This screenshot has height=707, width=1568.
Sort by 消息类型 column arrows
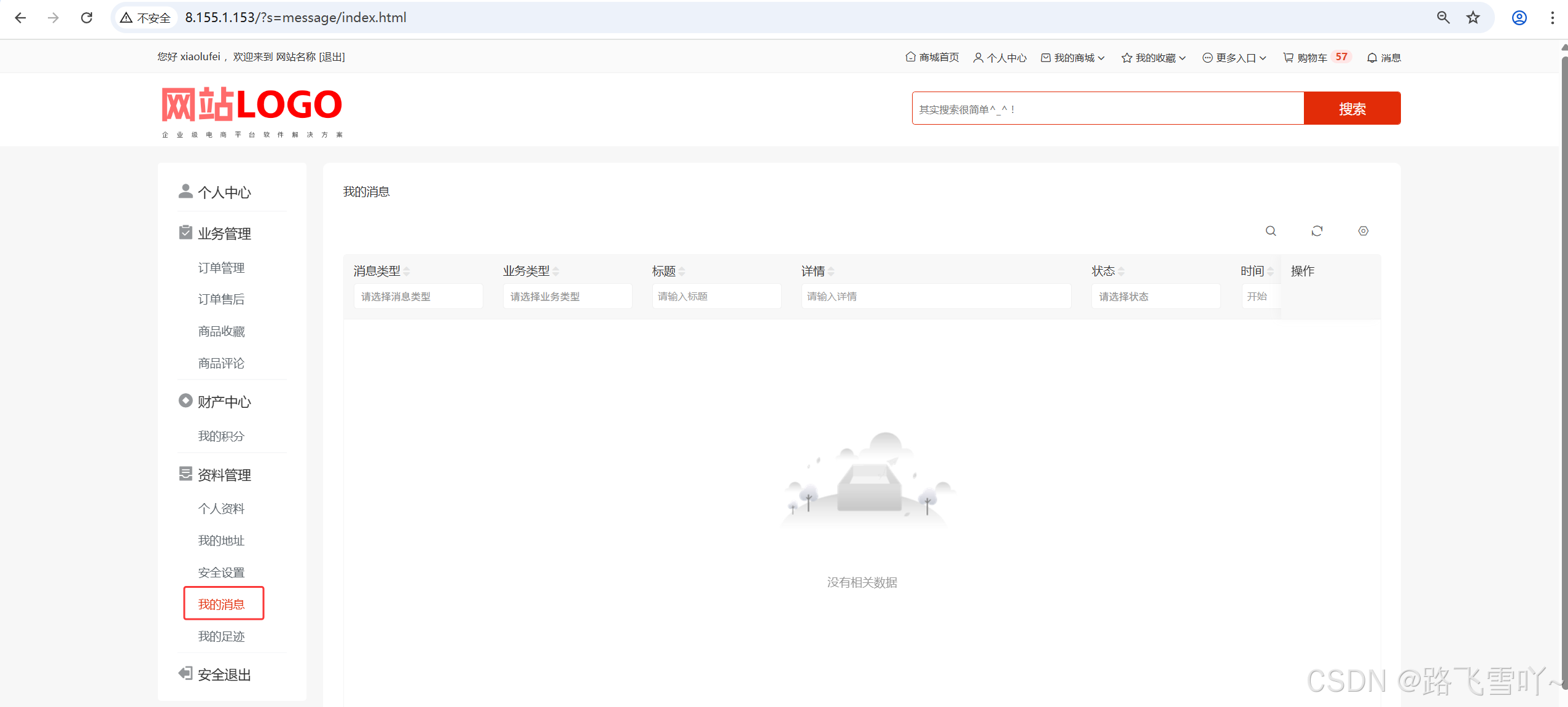click(x=407, y=271)
